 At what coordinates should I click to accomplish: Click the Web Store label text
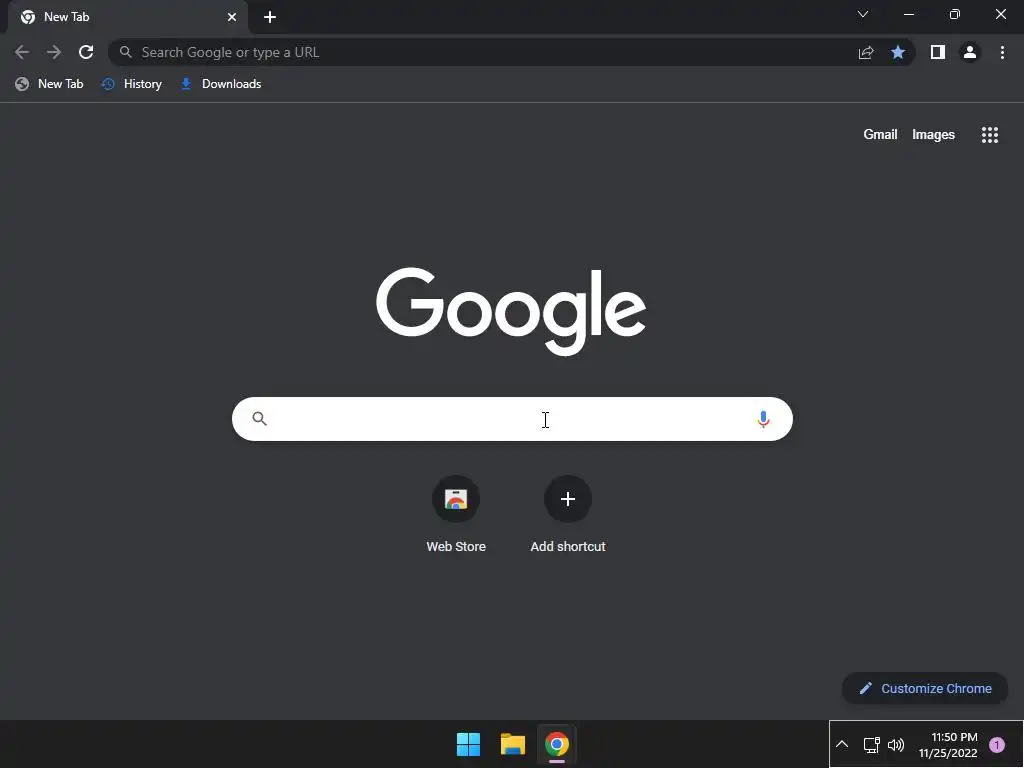point(456,547)
